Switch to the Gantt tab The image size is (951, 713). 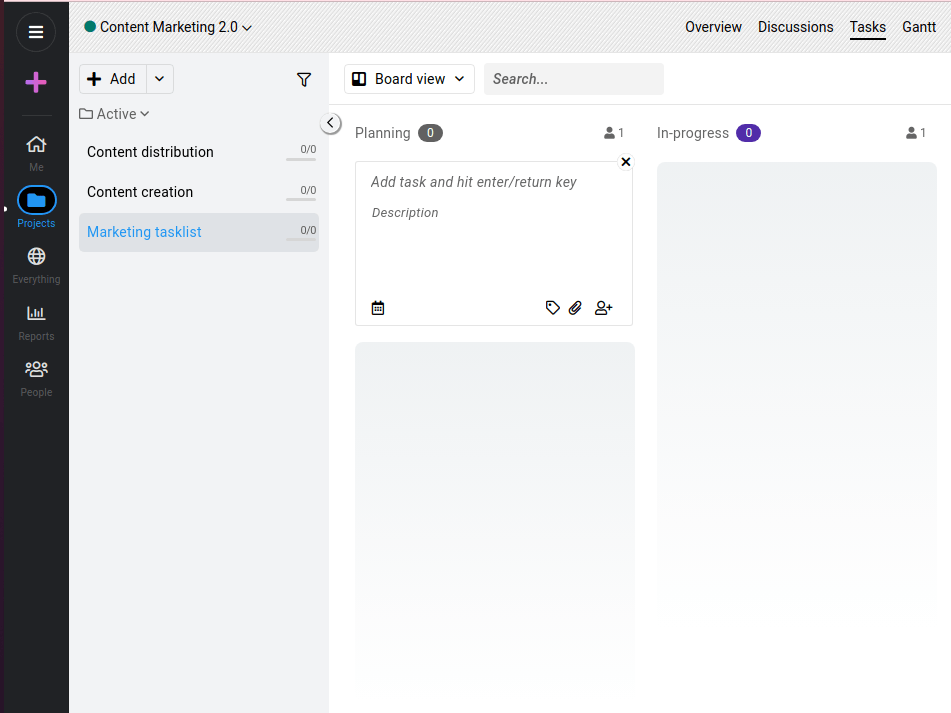[919, 27]
